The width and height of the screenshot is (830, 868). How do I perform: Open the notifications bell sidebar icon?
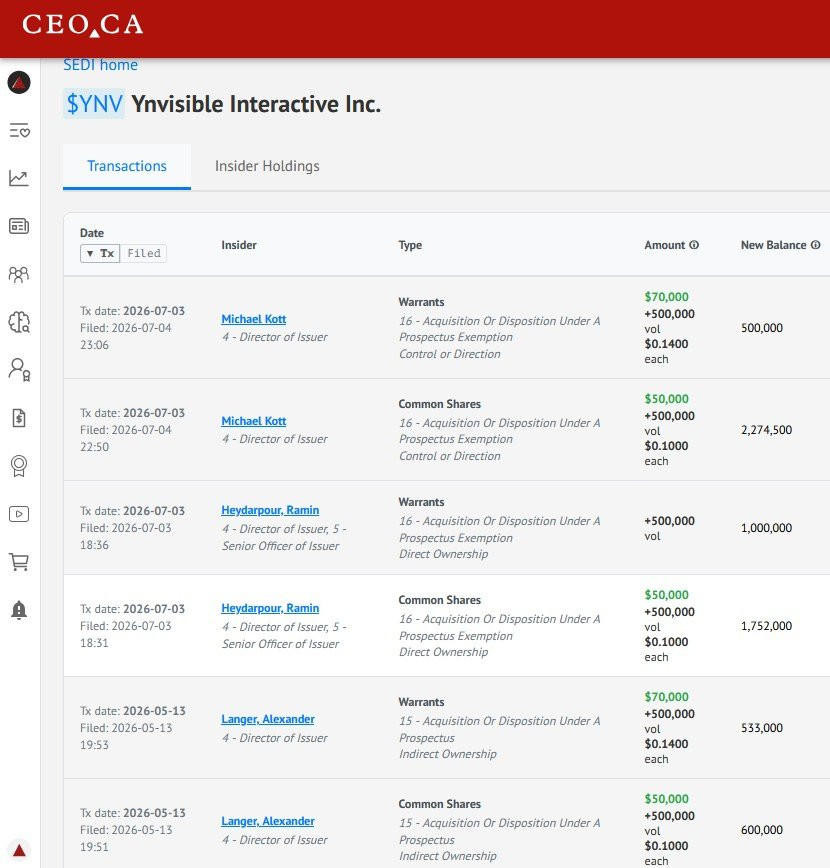coord(19,610)
